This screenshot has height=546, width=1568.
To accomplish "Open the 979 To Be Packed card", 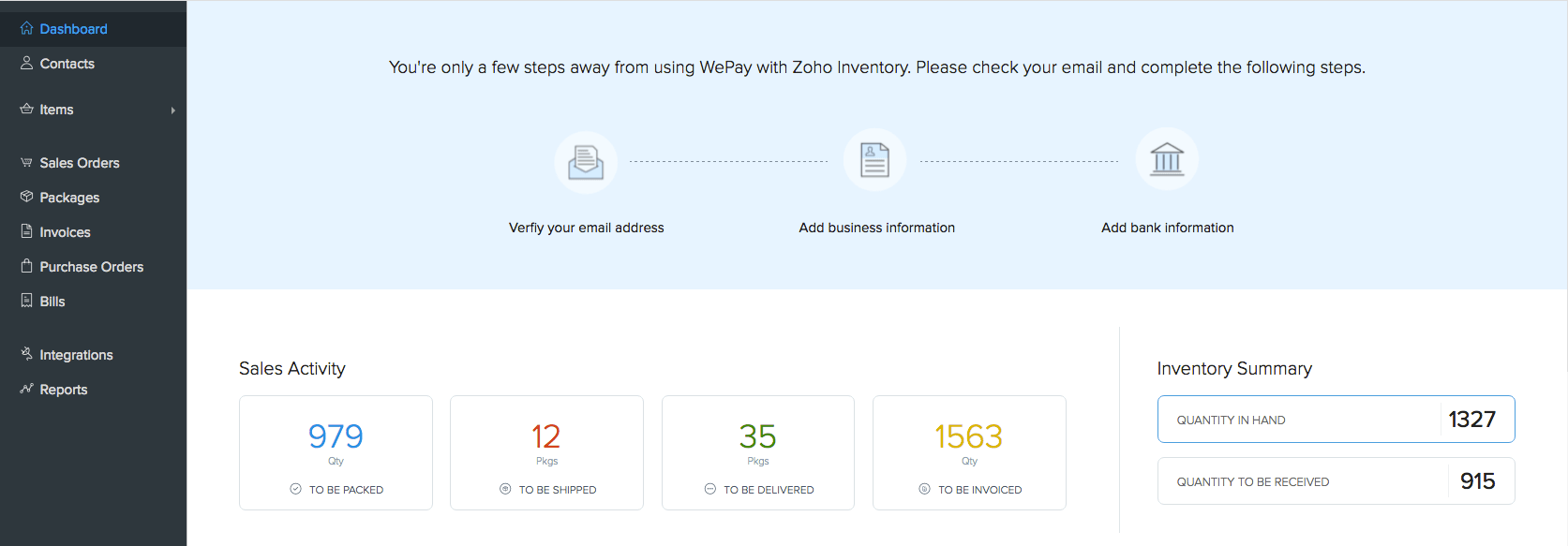I will (x=336, y=452).
